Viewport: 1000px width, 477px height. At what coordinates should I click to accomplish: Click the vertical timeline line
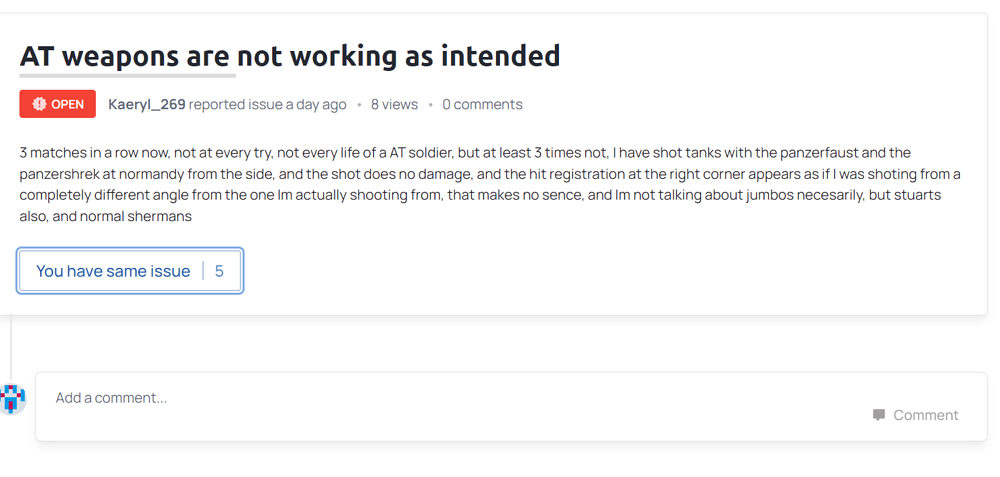[x=11, y=345]
